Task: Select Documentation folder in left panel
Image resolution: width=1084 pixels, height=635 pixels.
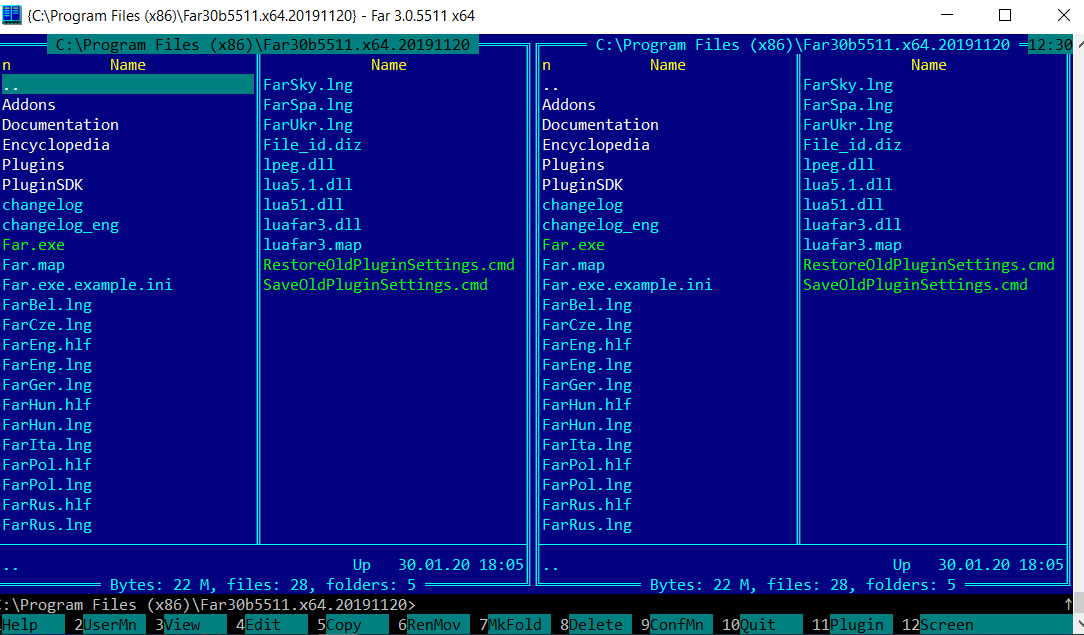Action: click(x=60, y=125)
